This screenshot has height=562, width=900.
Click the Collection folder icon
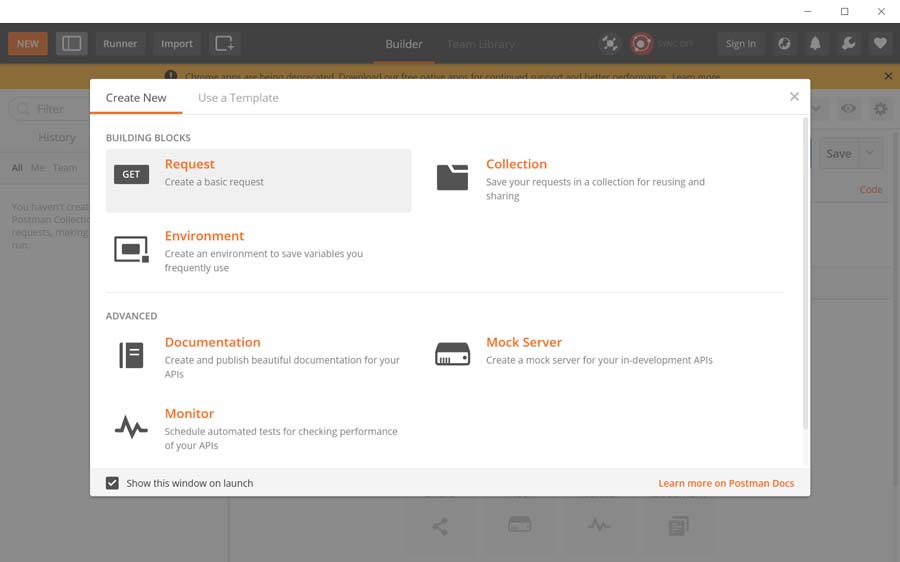(x=452, y=177)
